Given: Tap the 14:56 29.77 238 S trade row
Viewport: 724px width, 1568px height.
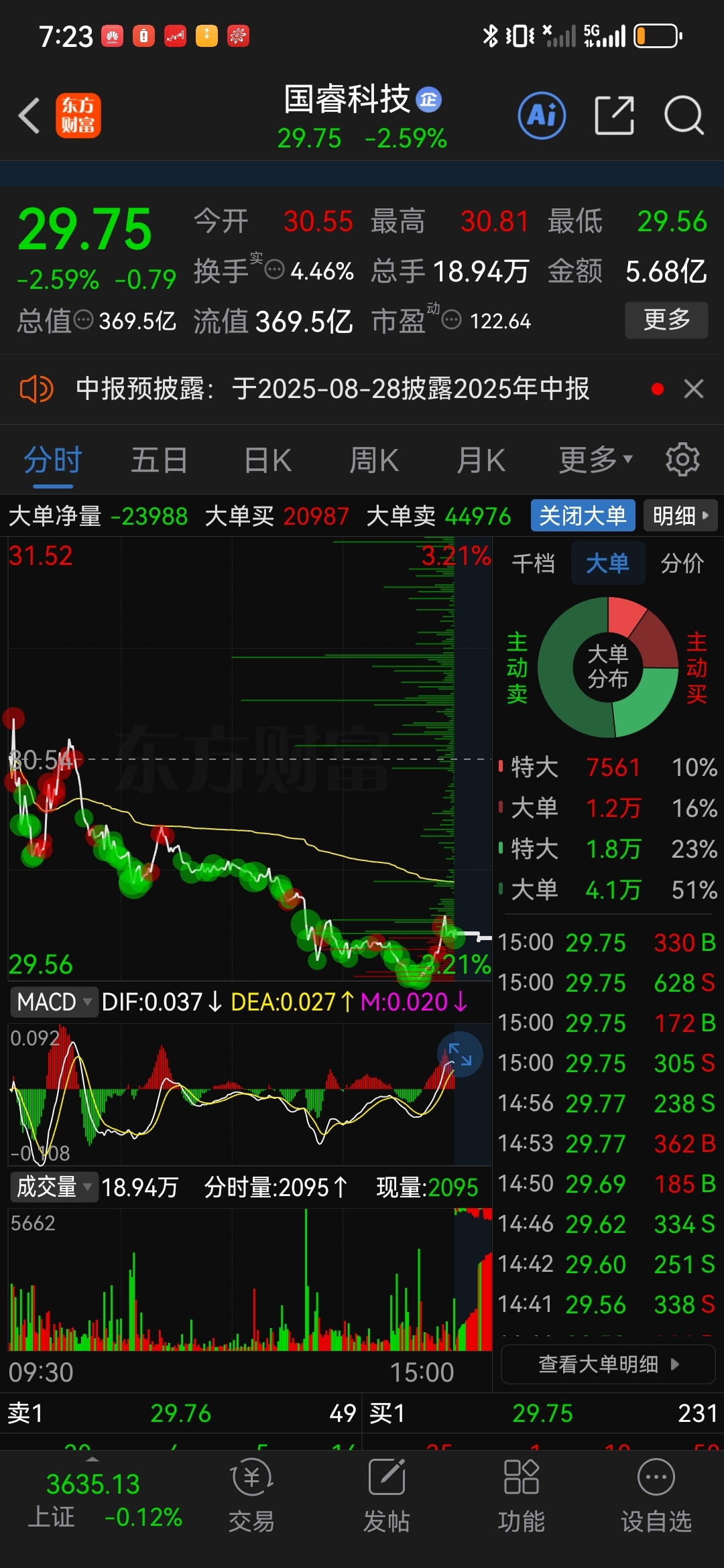Looking at the screenshot, I should 607,1103.
